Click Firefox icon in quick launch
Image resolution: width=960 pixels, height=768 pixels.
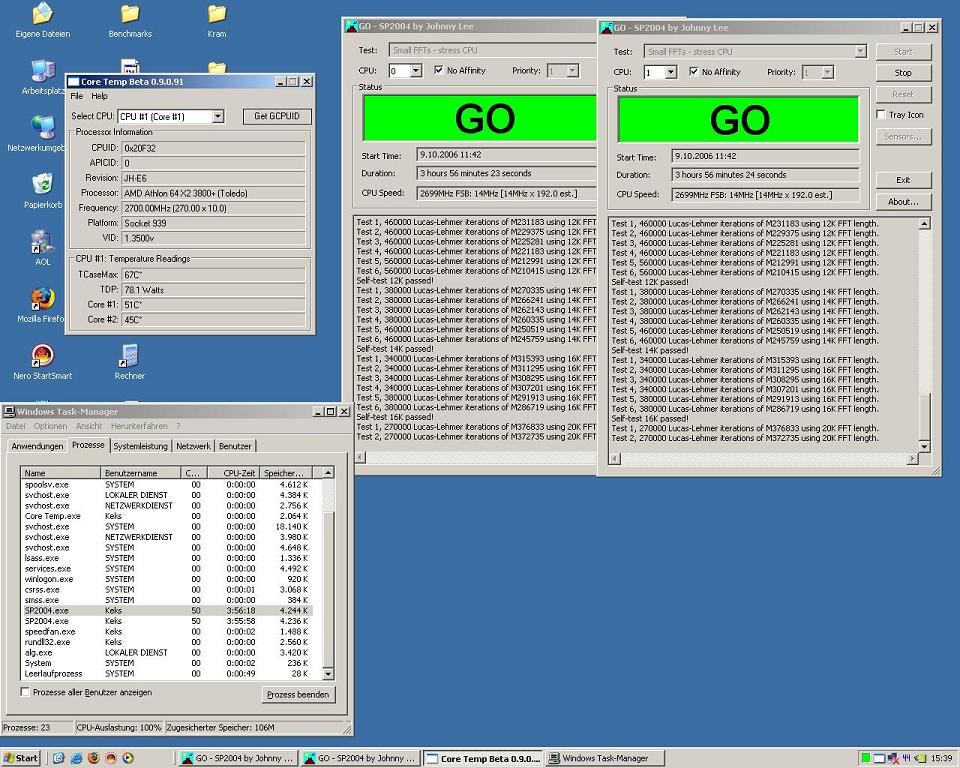click(93, 758)
